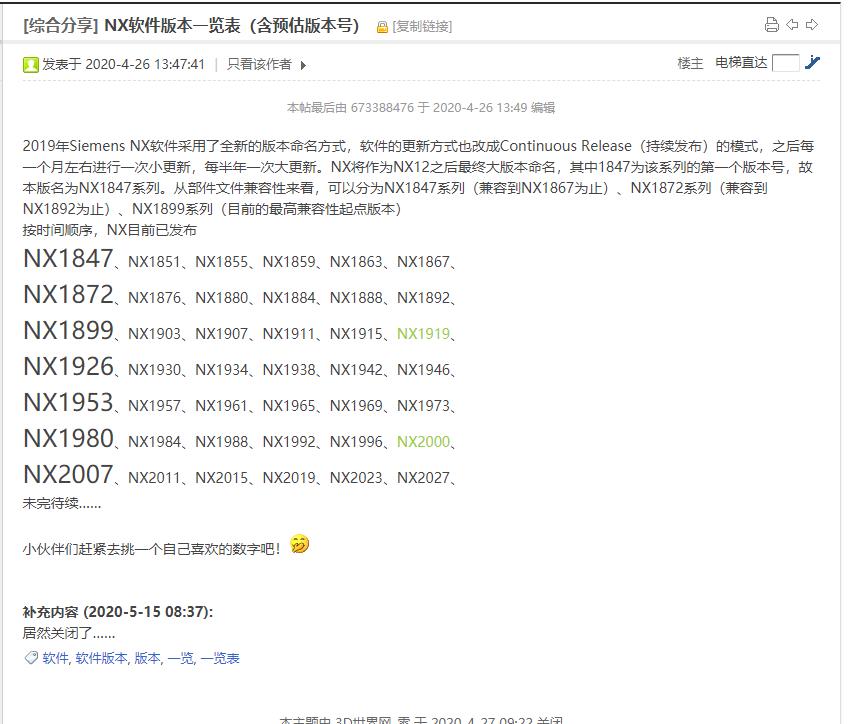Click the smiley emoji image
This screenshot has height=724, width=851.
pyautogui.click(x=300, y=544)
